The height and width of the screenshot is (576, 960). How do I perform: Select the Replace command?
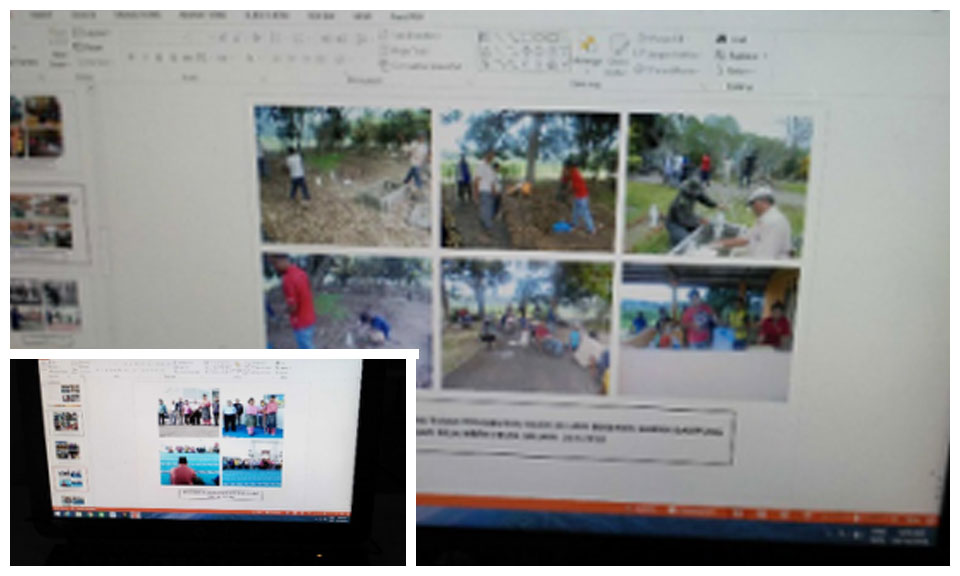(739, 55)
